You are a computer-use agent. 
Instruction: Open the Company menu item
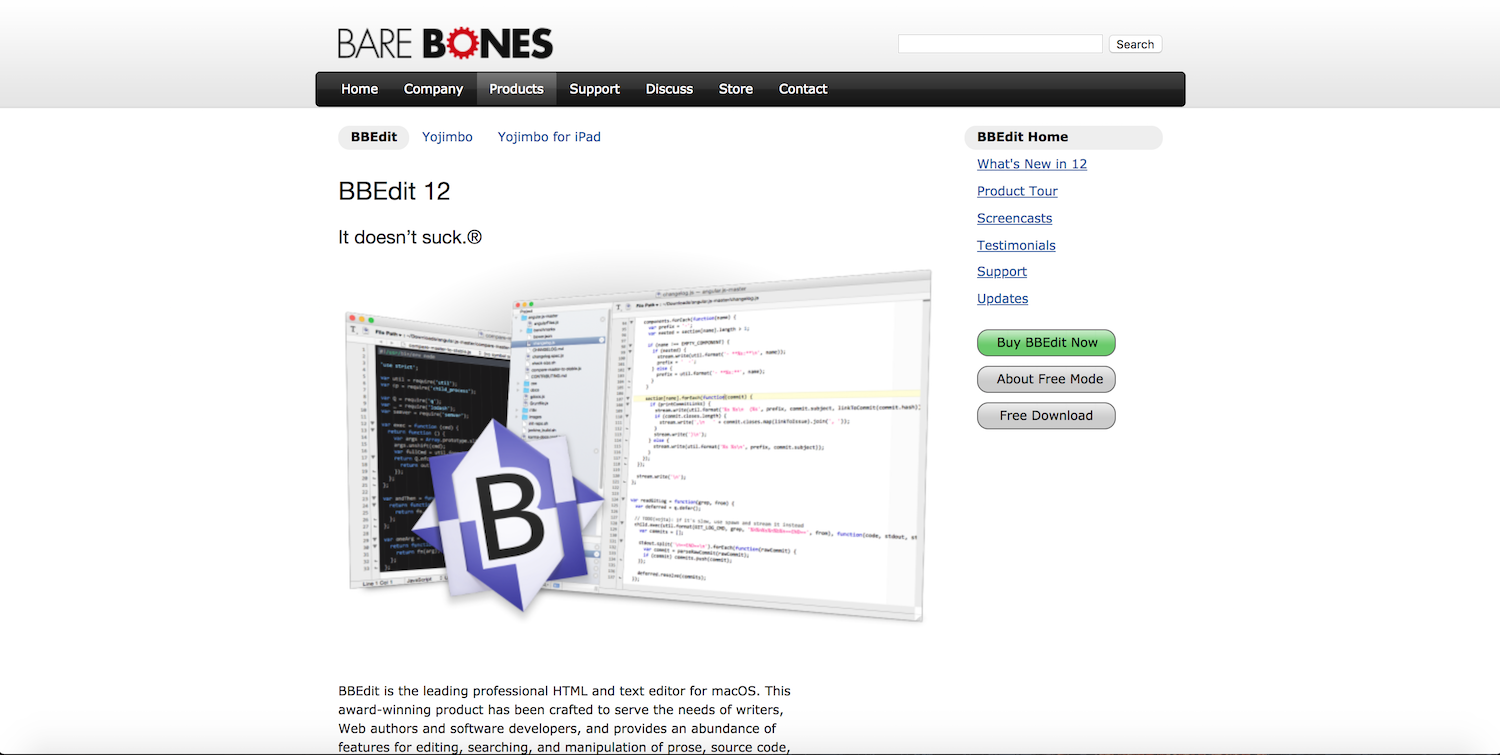pos(433,89)
